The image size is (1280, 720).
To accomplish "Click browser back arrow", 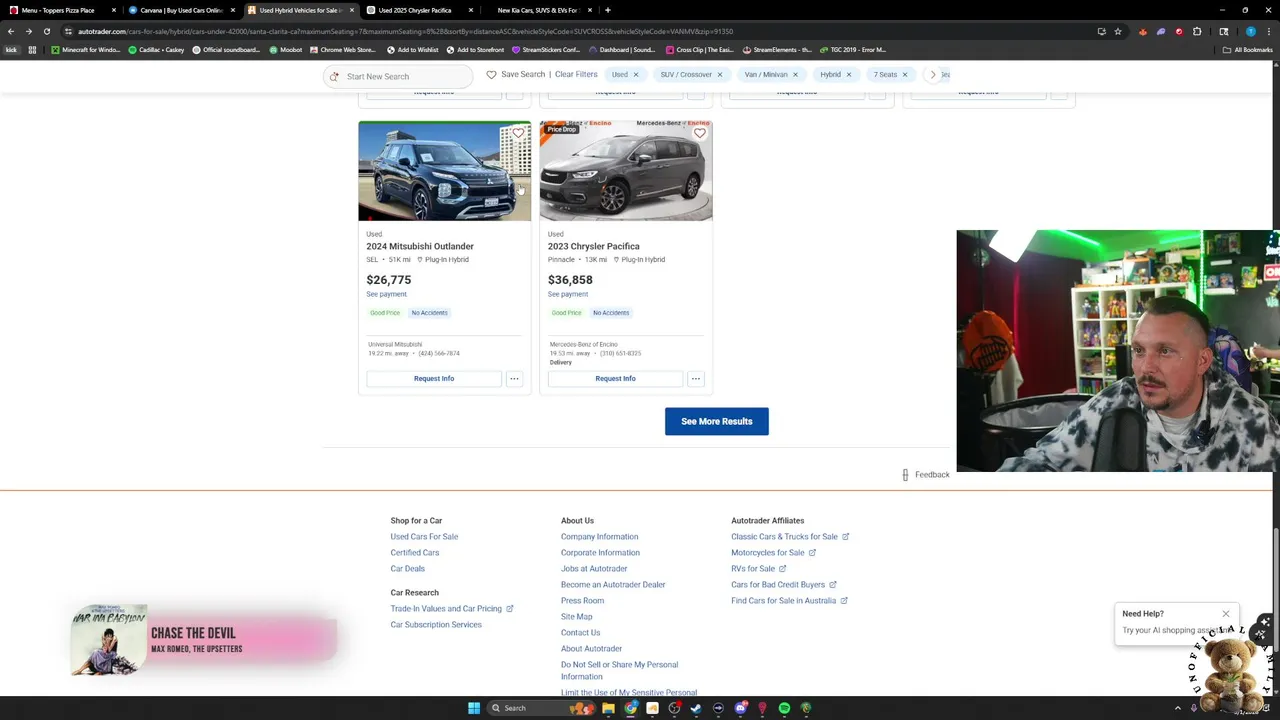I will click(x=11, y=31).
